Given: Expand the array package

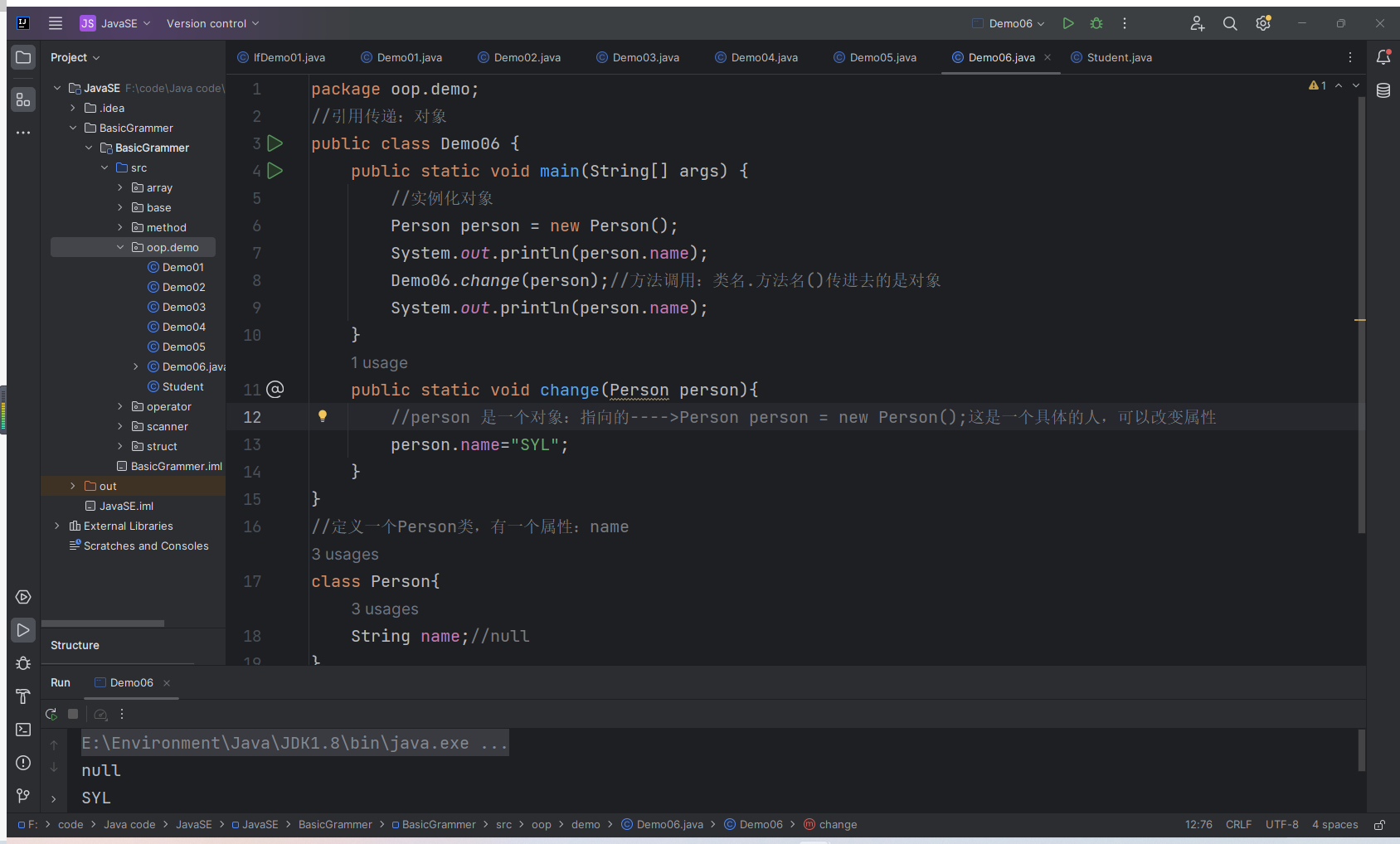Looking at the screenshot, I should coord(120,187).
